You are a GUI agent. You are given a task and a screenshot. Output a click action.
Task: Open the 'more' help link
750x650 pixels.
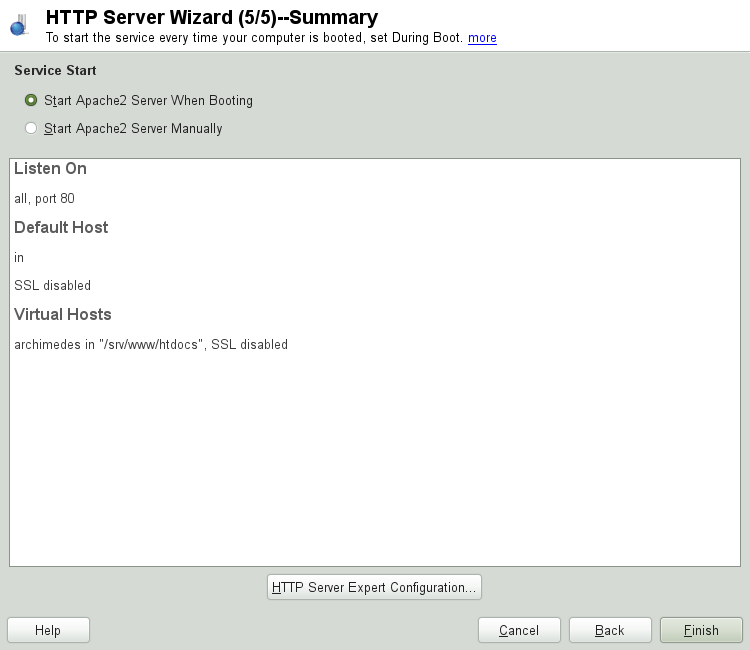(482, 38)
